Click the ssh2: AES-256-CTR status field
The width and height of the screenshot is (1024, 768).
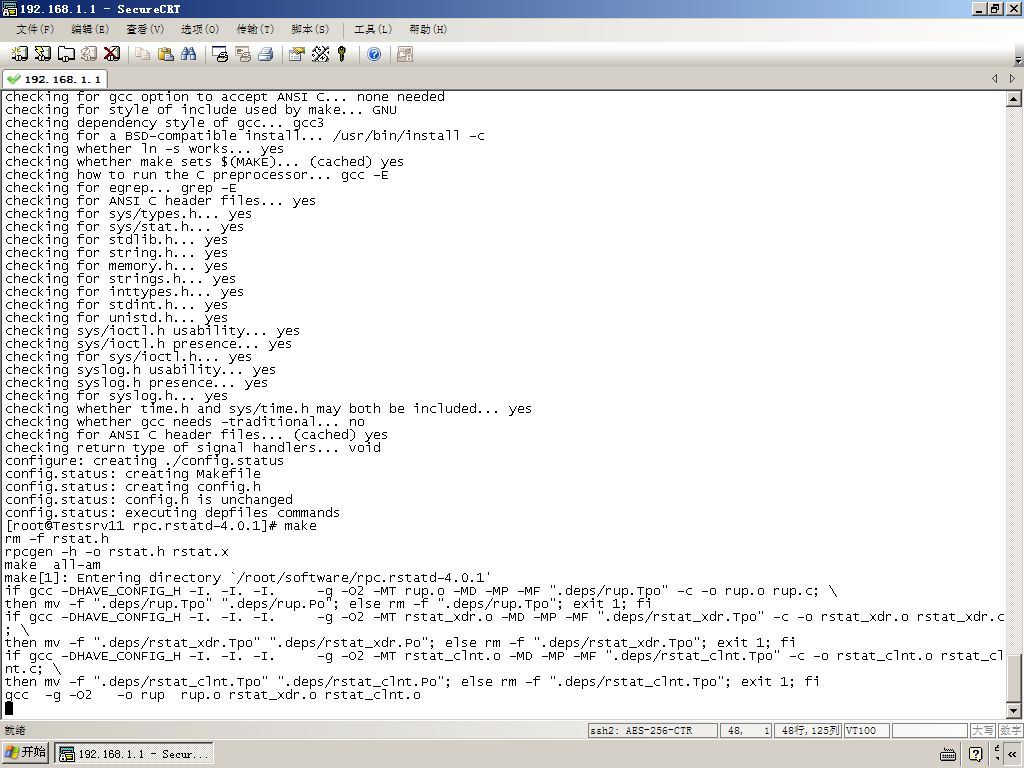click(652, 730)
